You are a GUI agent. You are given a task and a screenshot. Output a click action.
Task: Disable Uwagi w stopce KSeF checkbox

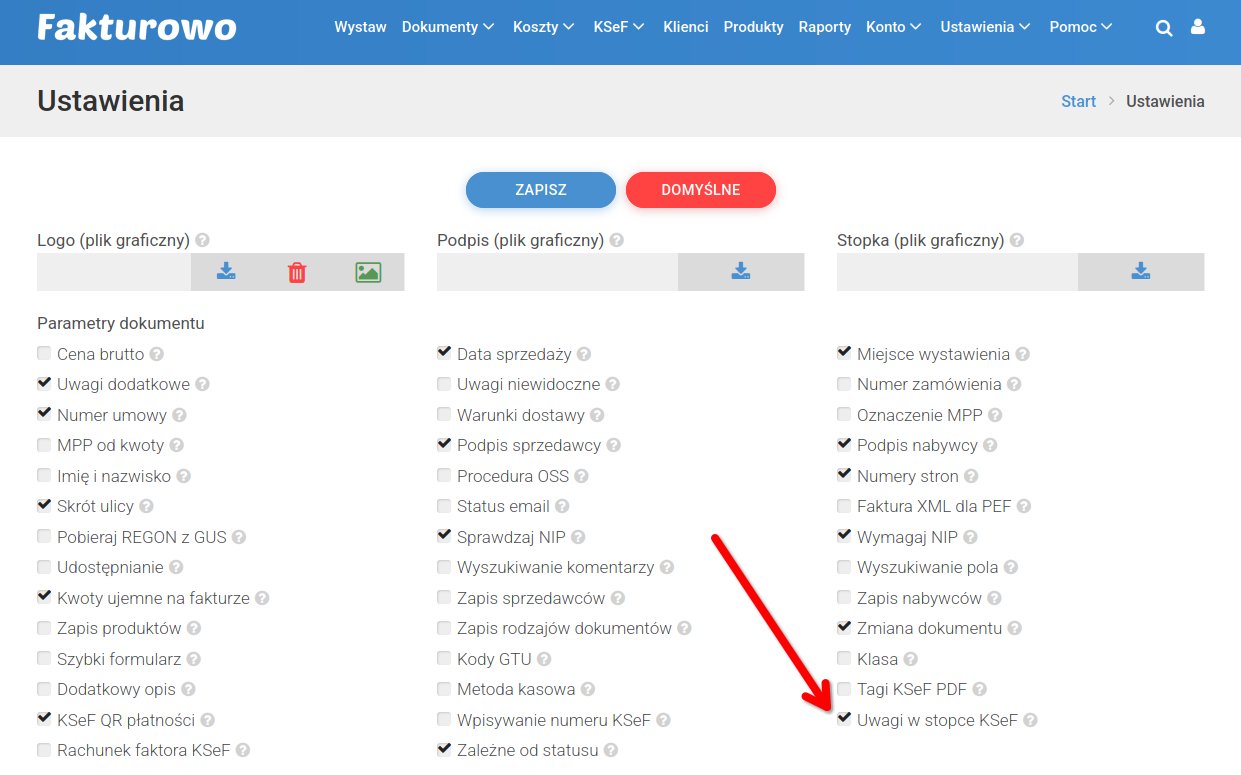point(844,719)
